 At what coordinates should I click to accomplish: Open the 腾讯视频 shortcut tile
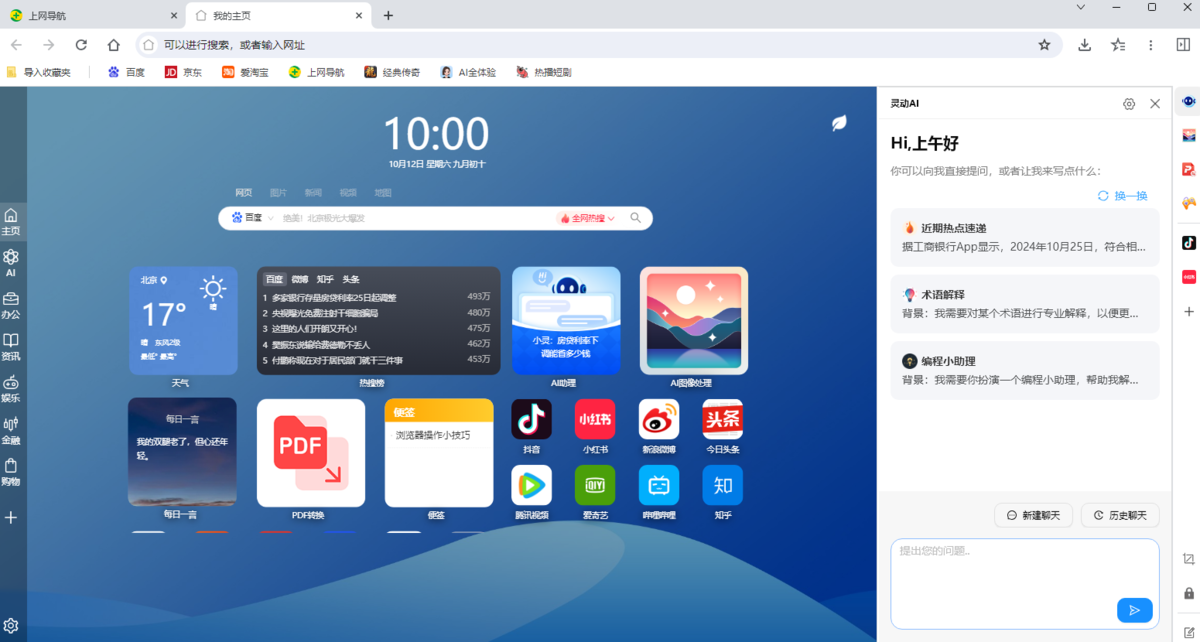tap(531, 485)
